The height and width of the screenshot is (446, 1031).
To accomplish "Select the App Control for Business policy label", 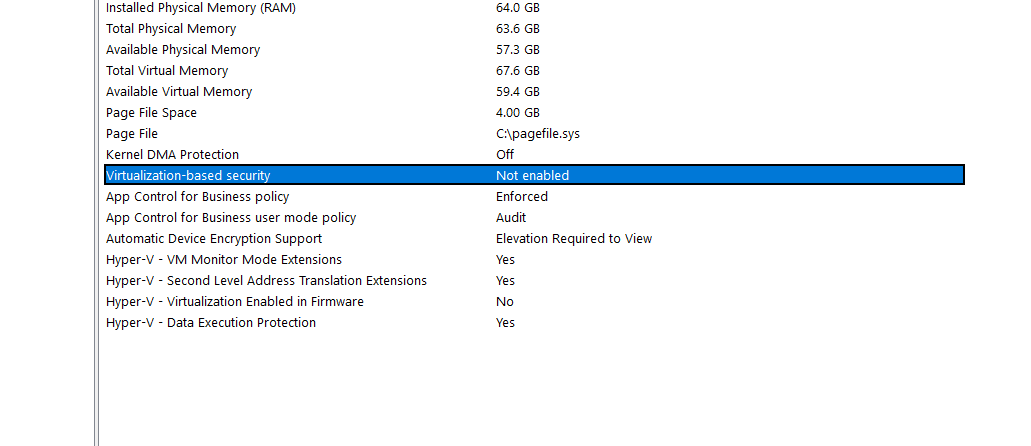I will [198, 197].
